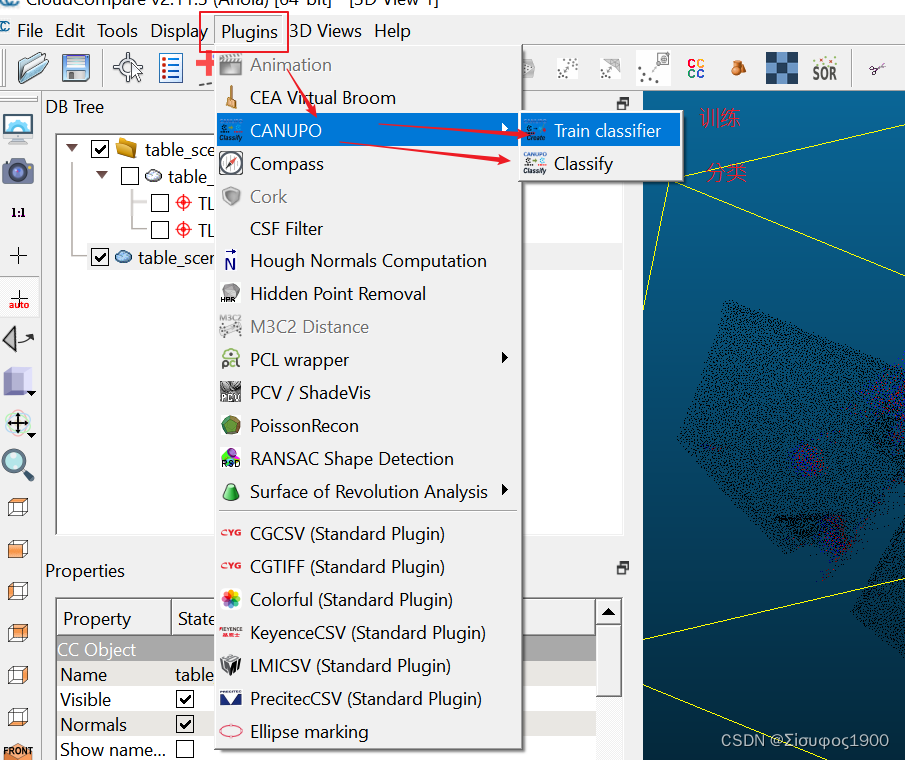Viewport: 905px width, 760px height.
Task: Select PoissonRecon plugin
Action: point(369,426)
